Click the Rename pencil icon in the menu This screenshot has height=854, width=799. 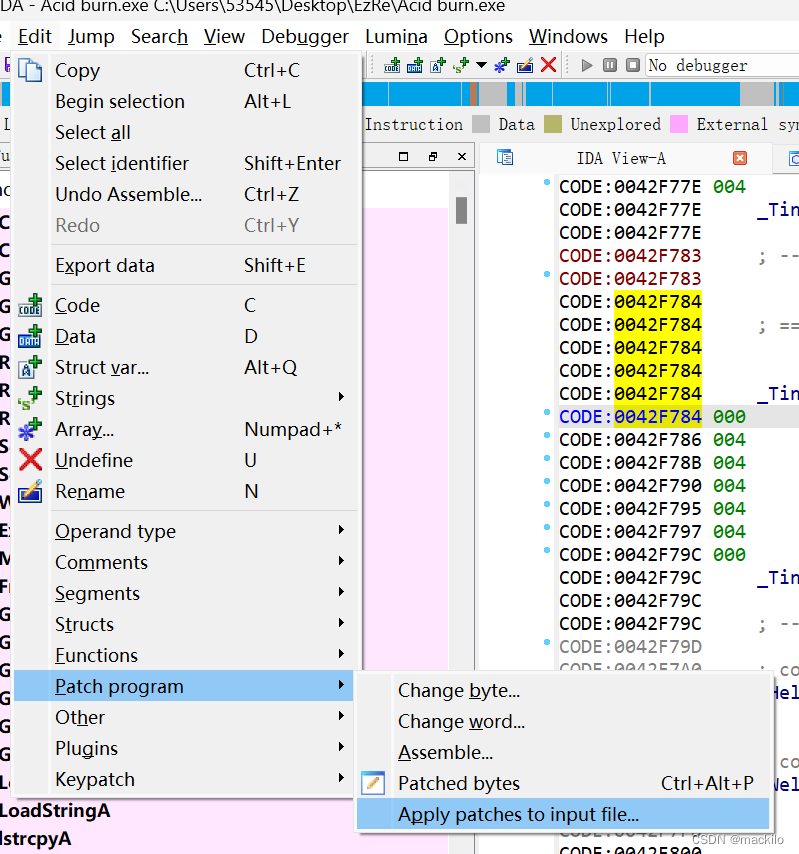pos(30,491)
